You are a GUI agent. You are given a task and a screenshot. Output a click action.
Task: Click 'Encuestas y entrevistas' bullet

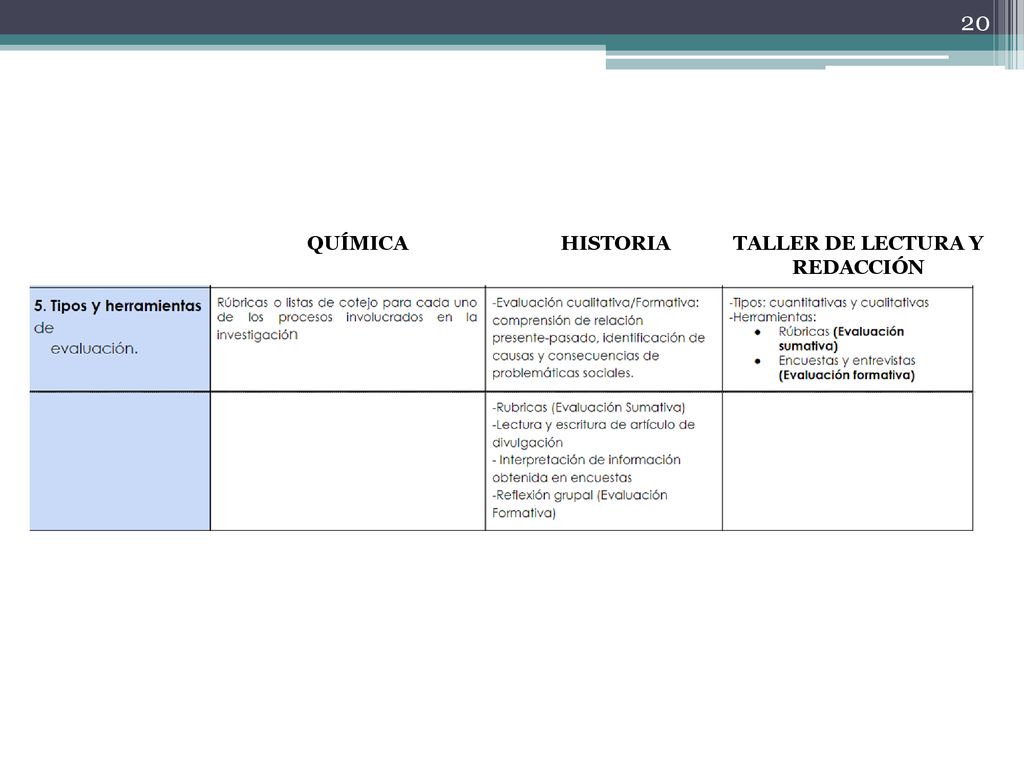847,360
